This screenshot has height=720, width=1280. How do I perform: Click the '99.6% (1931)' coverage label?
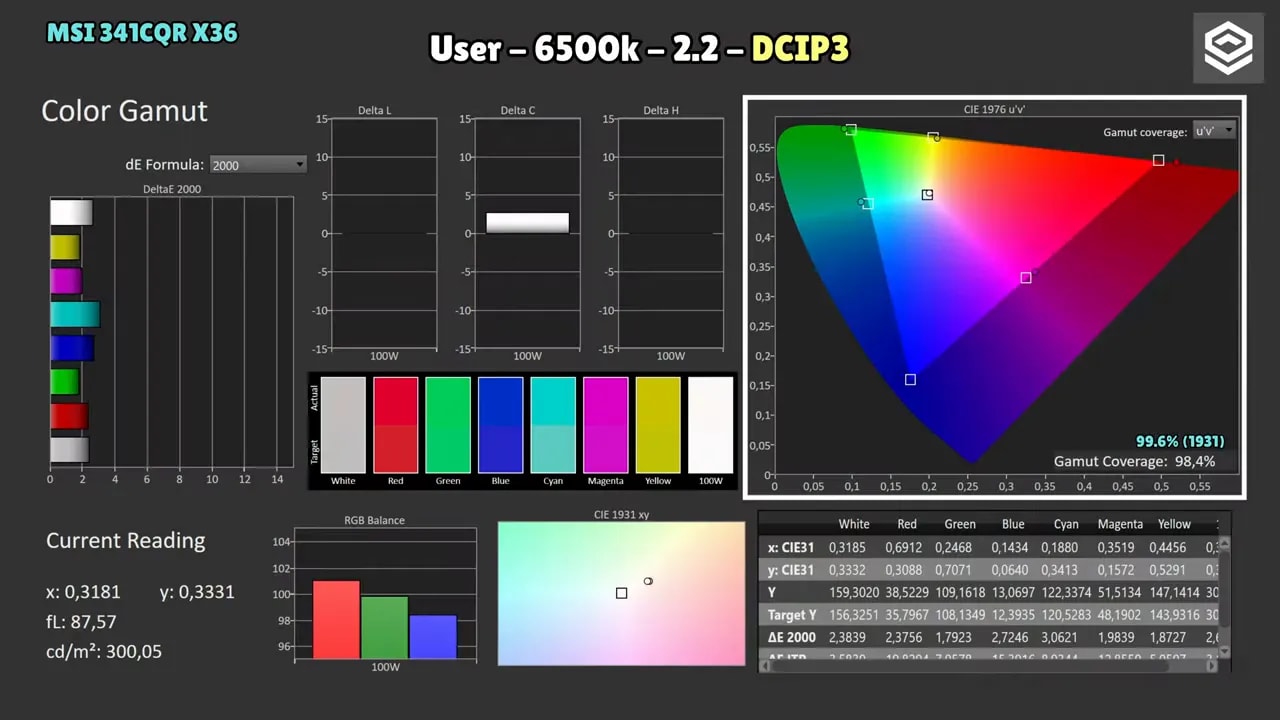pyautogui.click(x=1180, y=441)
